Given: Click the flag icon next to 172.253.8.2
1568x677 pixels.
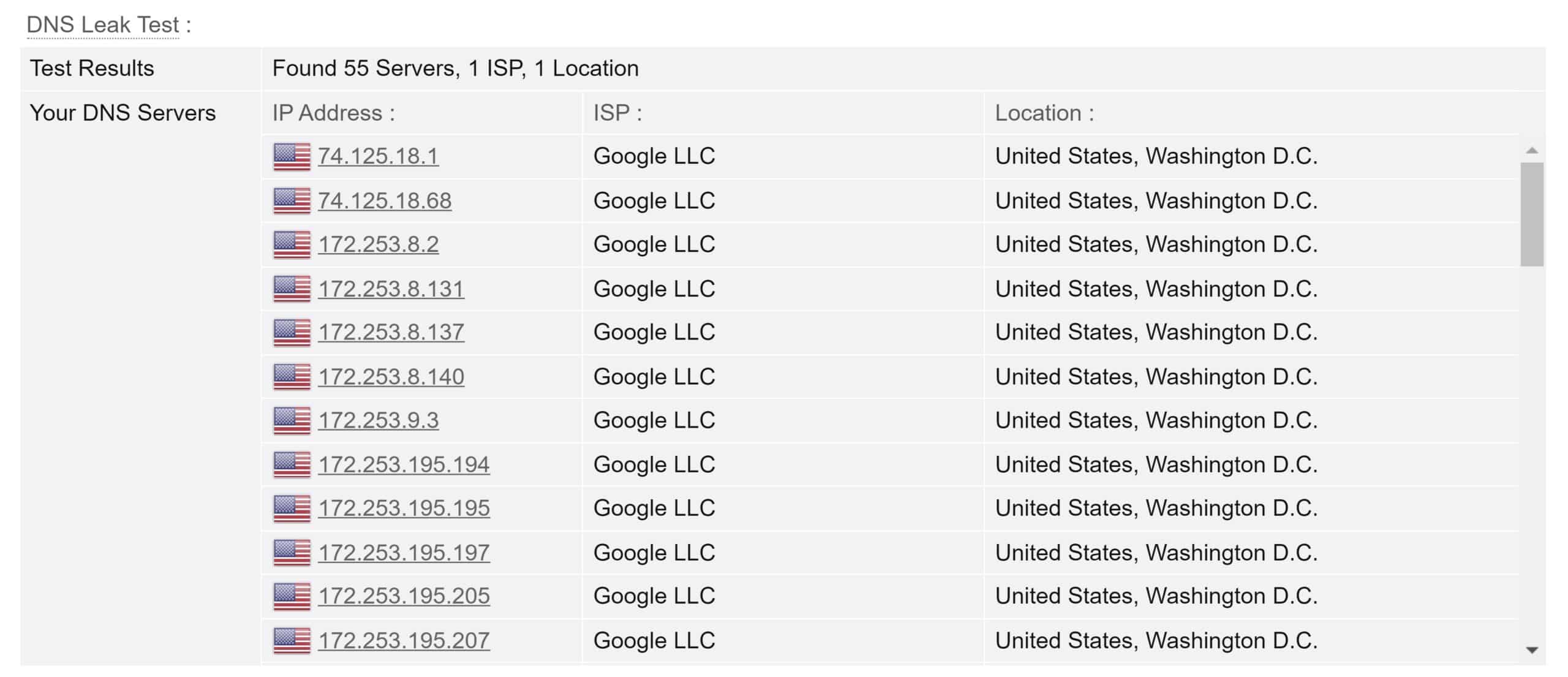Looking at the screenshot, I should point(292,245).
